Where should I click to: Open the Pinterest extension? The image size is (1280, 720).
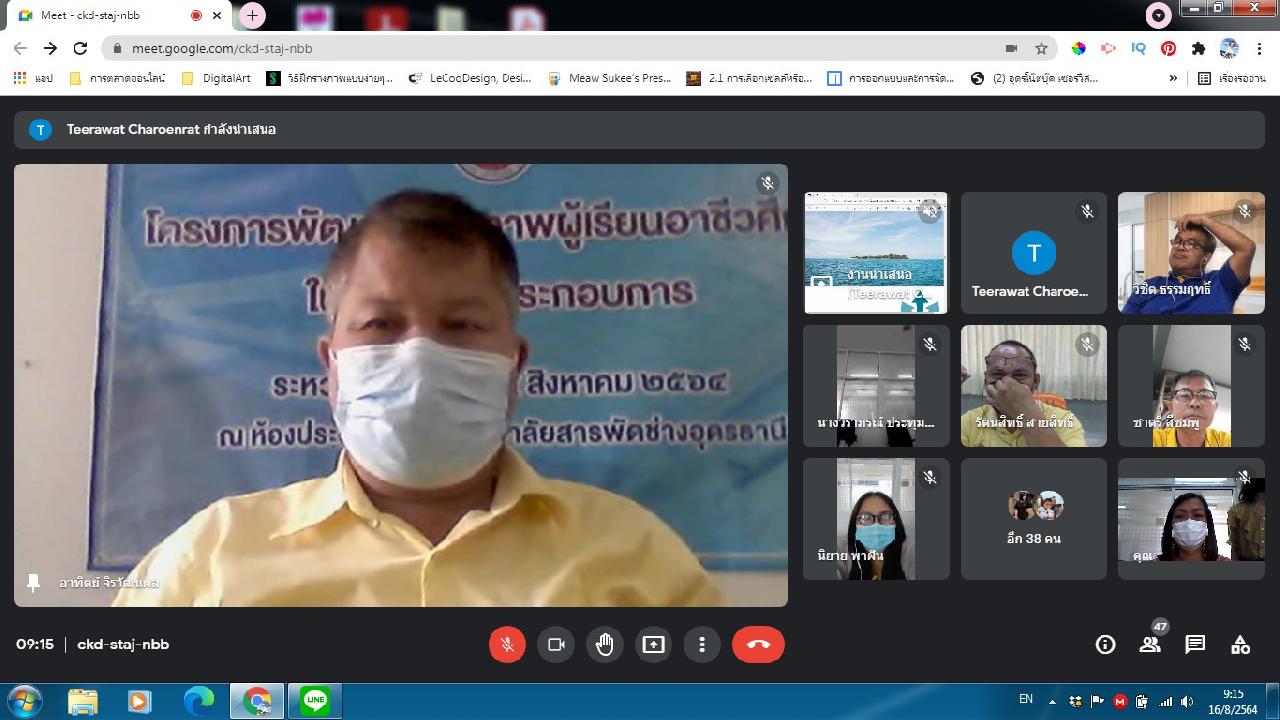point(1168,48)
